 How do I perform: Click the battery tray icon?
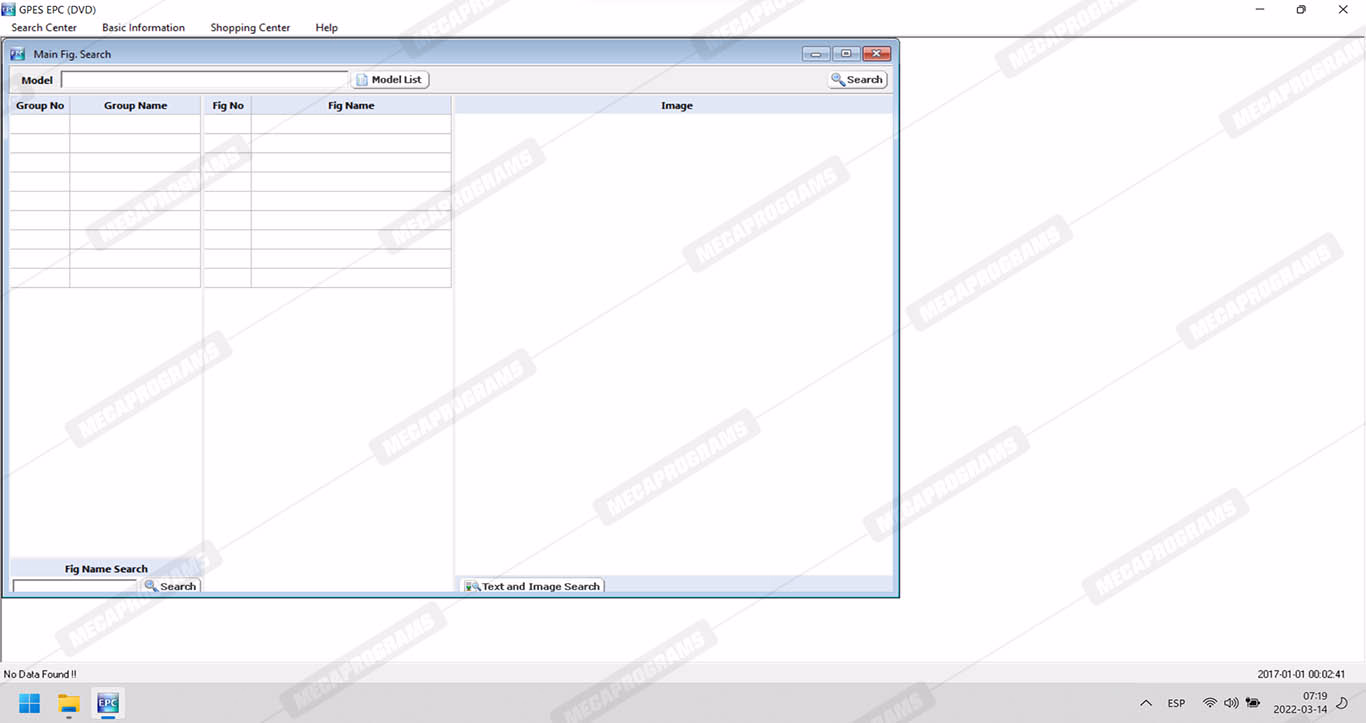click(1253, 704)
